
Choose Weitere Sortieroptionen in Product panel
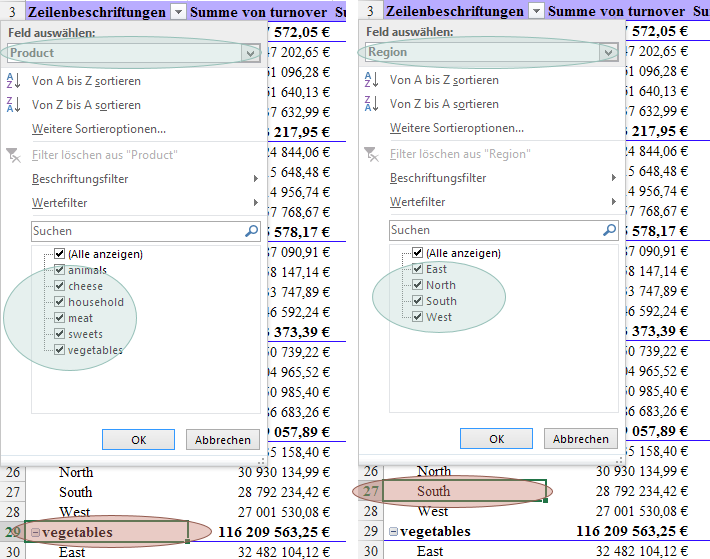pos(98,129)
